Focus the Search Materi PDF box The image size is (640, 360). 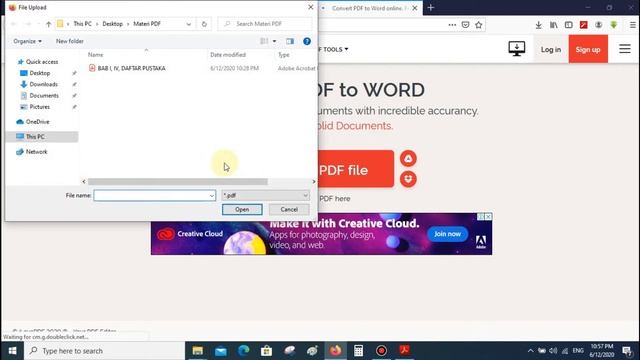pos(265,24)
